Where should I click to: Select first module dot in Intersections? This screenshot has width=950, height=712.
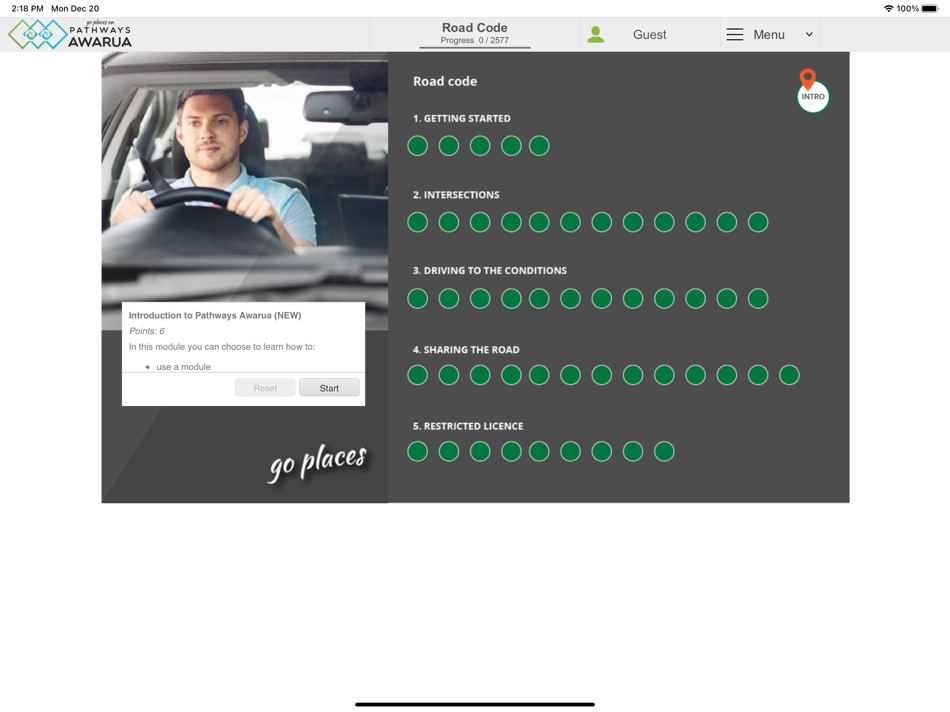(x=417, y=222)
